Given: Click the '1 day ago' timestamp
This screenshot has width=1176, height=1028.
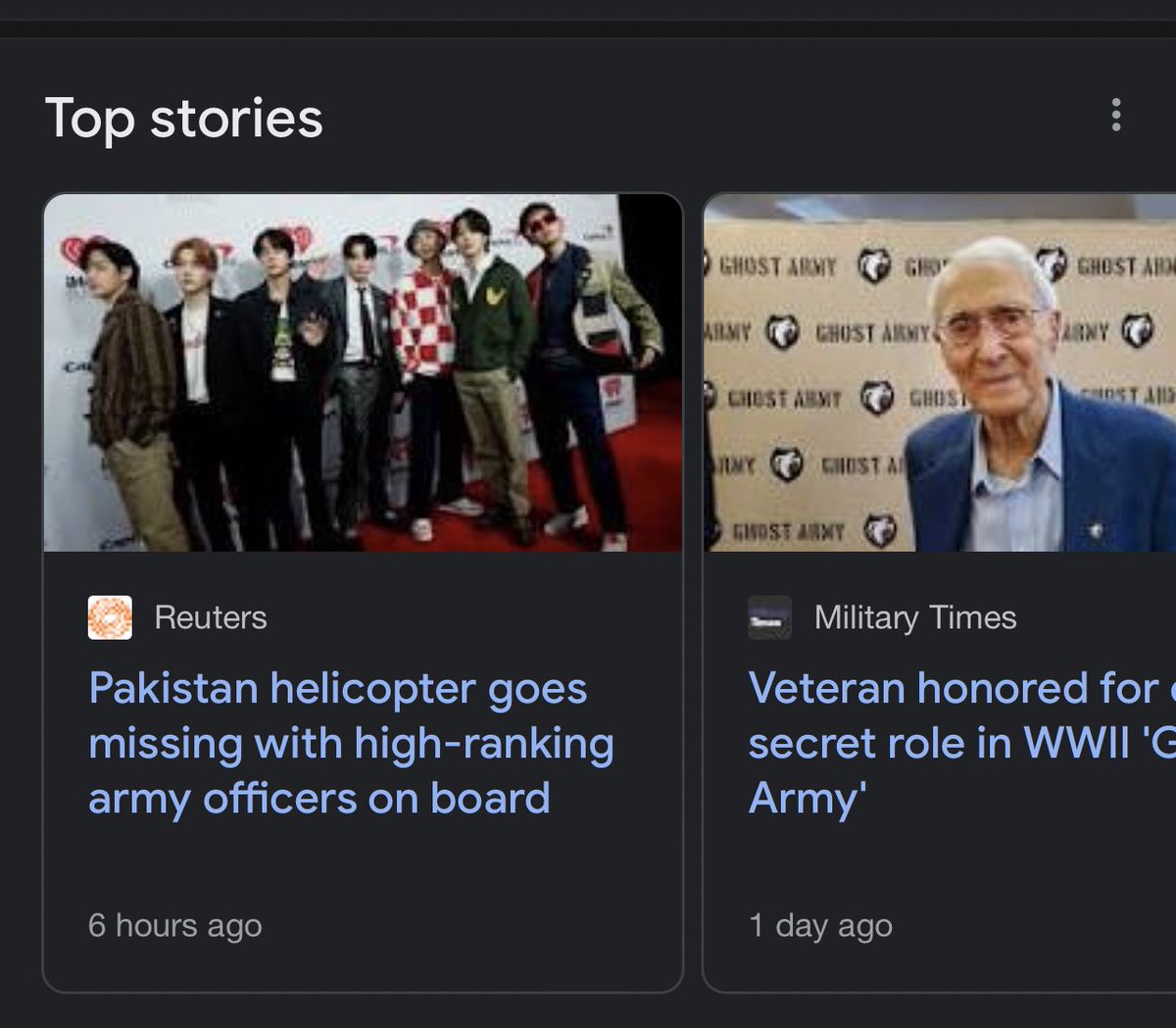Looking at the screenshot, I should 820,925.
